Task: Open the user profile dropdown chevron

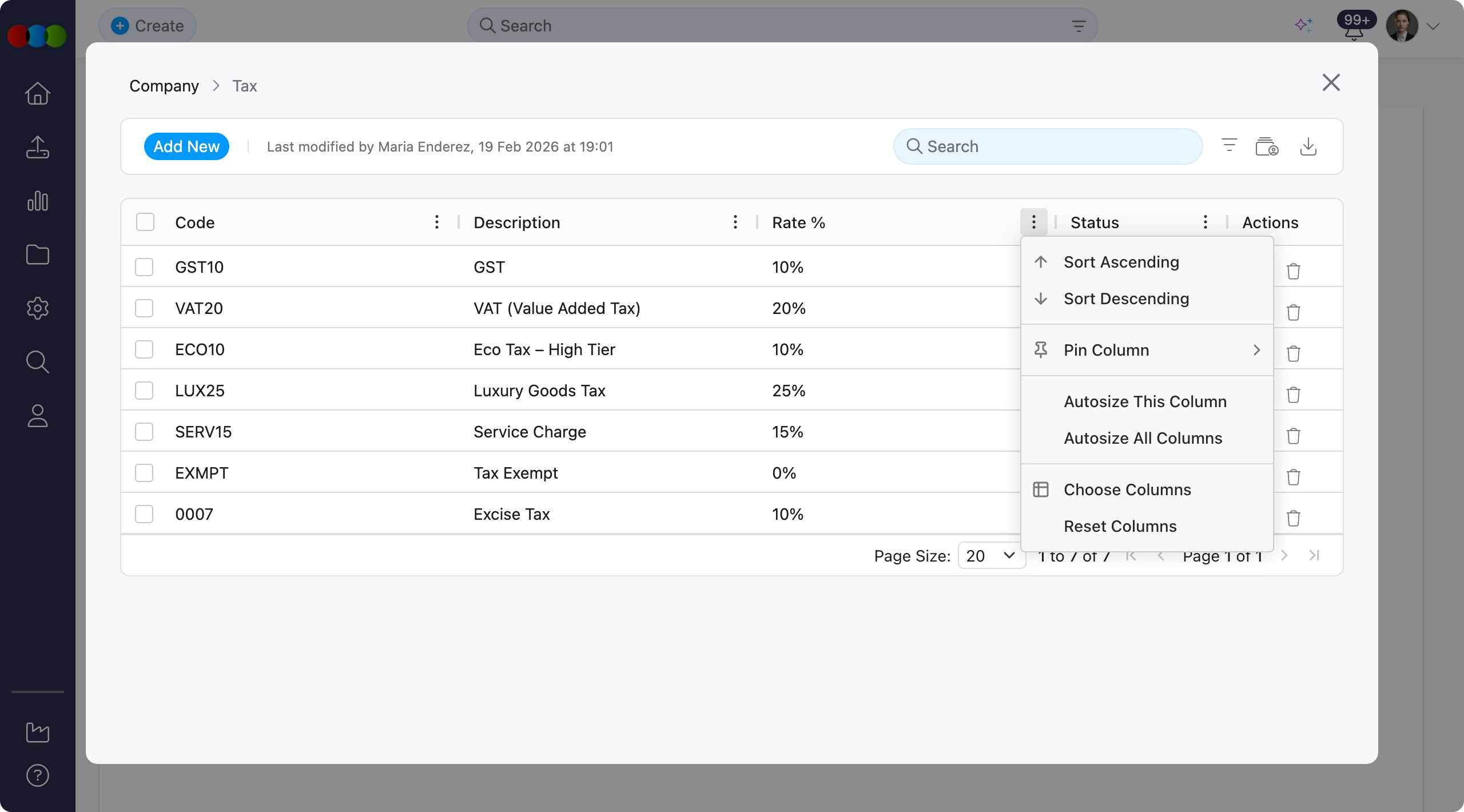Action: (1433, 26)
